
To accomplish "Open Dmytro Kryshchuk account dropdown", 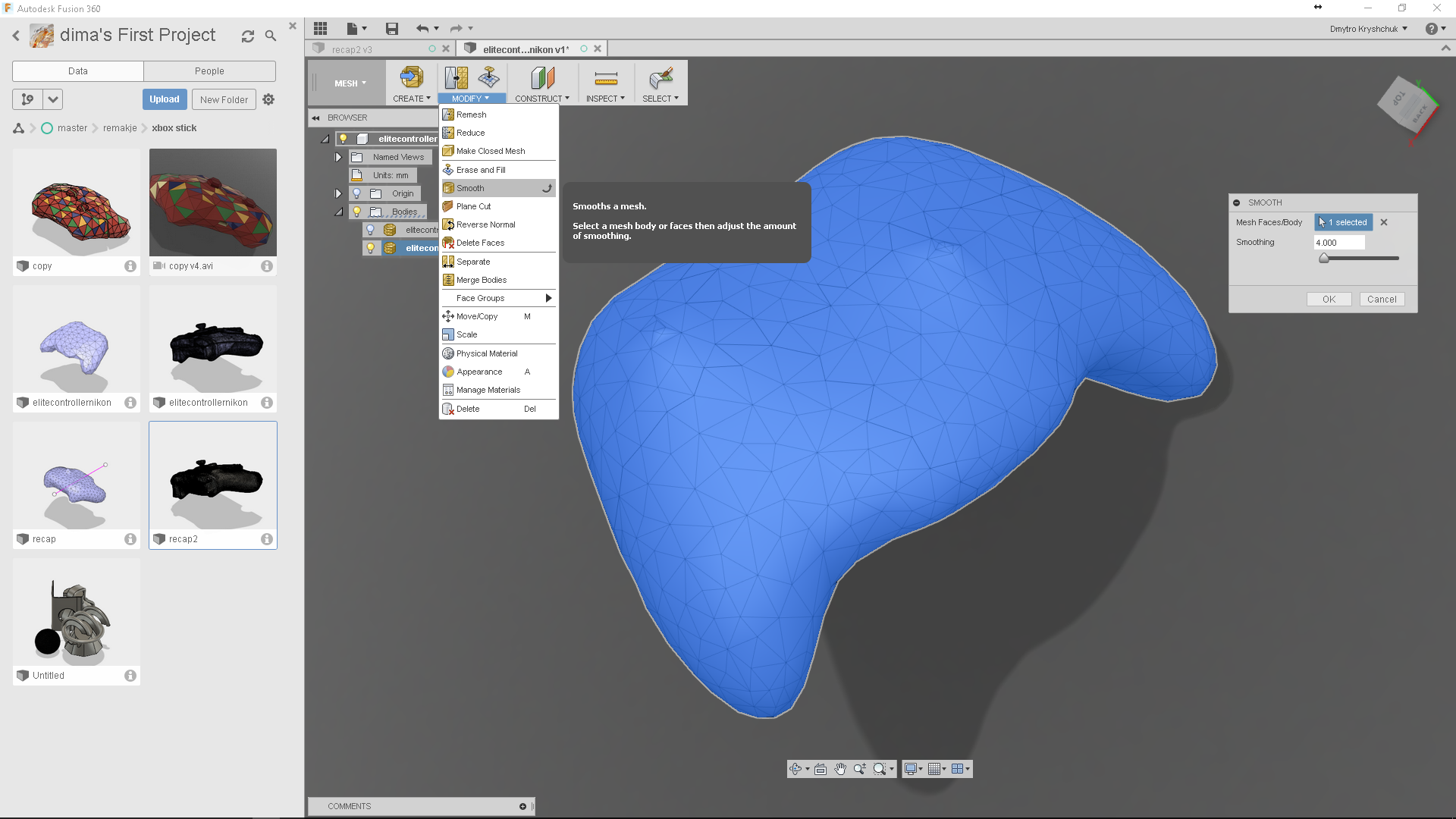I will pyautogui.click(x=1368, y=29).
